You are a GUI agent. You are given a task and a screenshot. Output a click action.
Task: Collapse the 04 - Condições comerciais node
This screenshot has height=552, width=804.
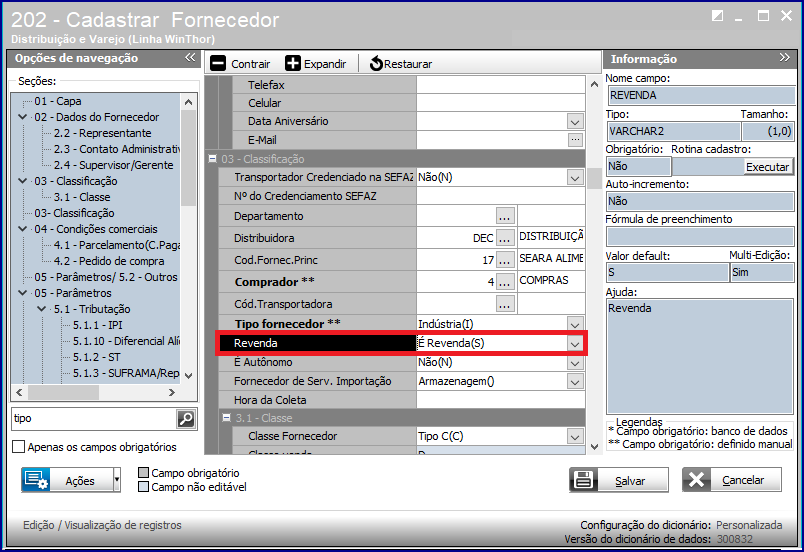[x=23, y=229]
